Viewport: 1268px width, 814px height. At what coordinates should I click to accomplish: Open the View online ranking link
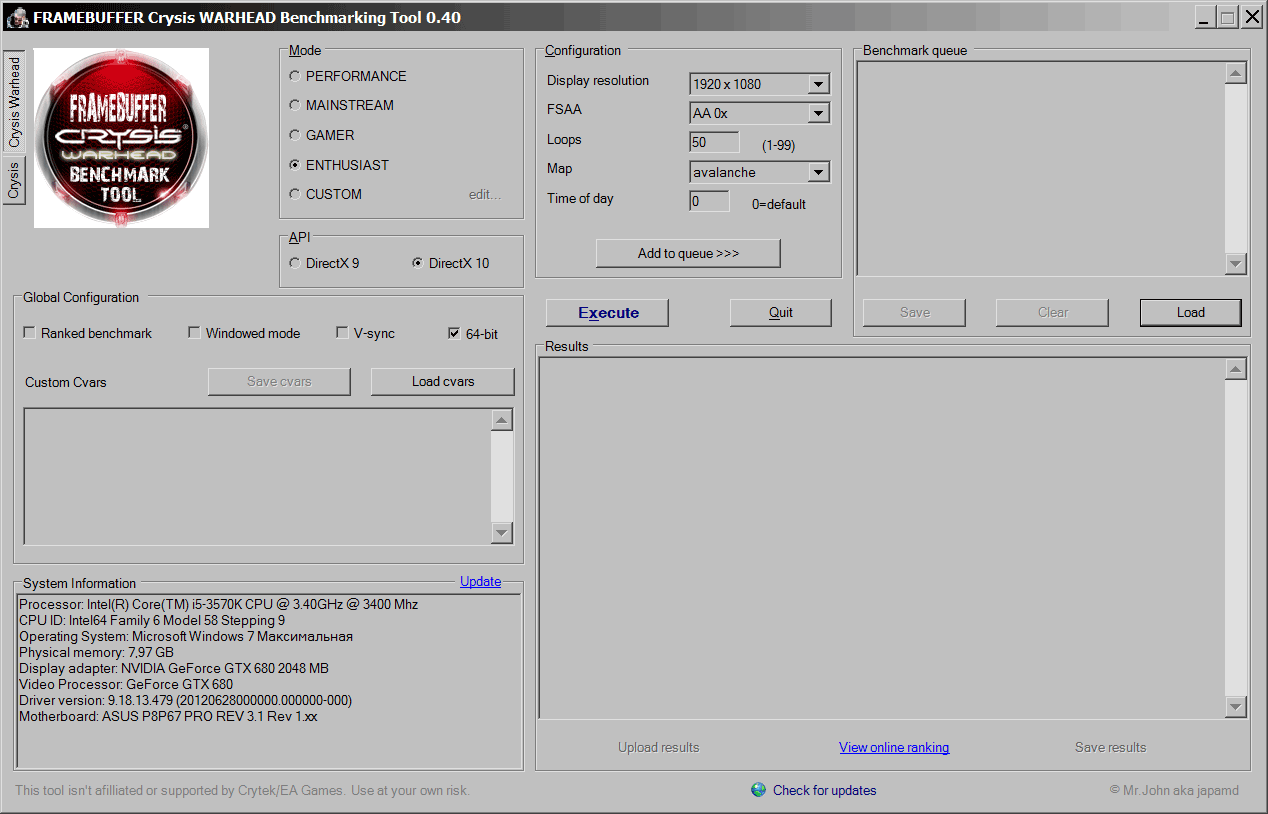[x=893, y=747]
